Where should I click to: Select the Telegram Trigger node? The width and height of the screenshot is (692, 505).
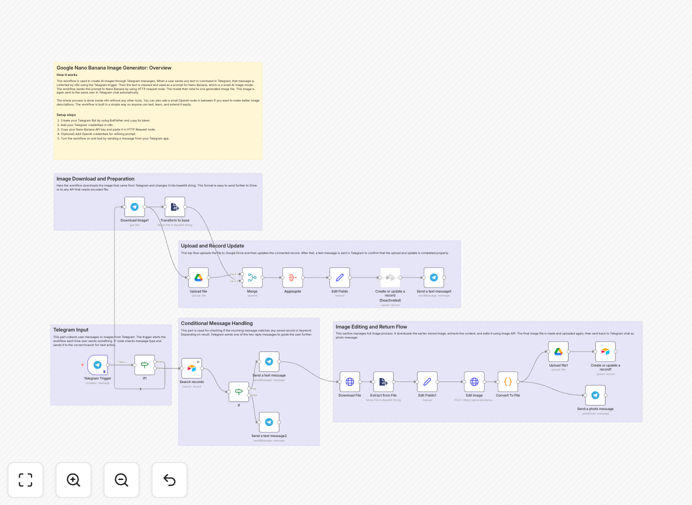[98, 365]
